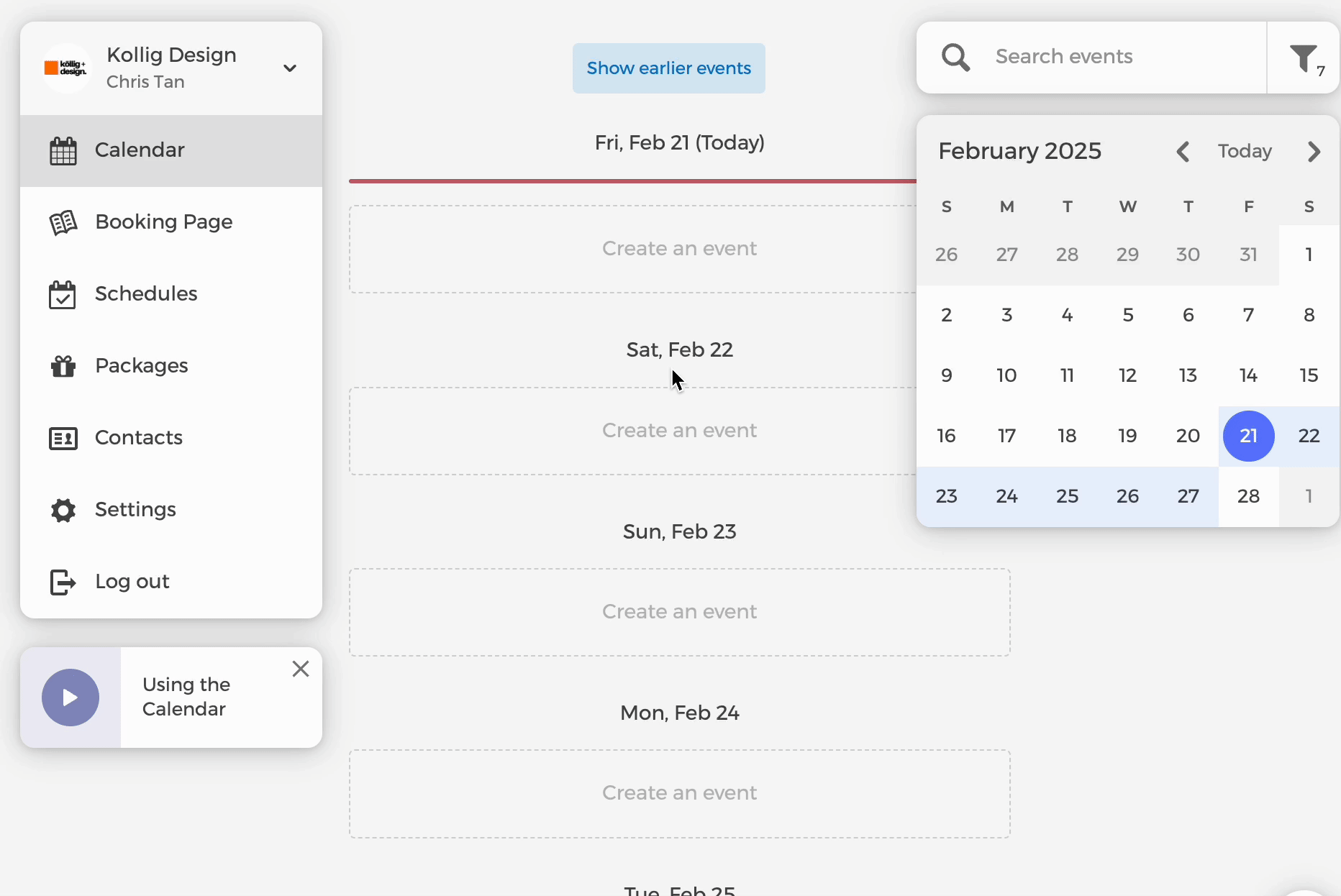Select the Log out menu item
This screenshot has width=1341, height=896.
[171, 582]
